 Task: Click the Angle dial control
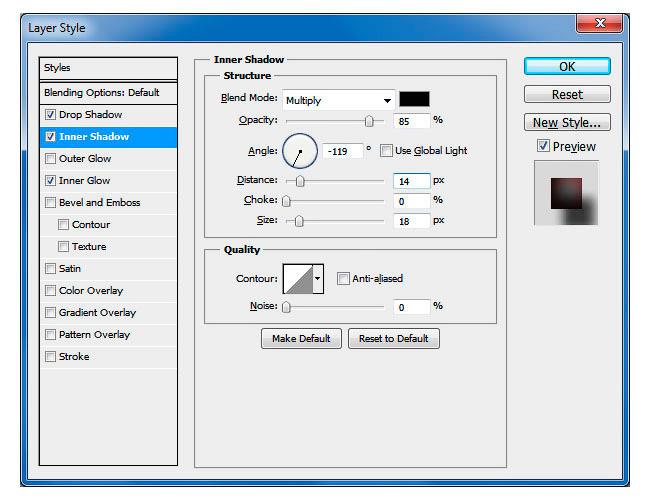(x=300, y=151)
